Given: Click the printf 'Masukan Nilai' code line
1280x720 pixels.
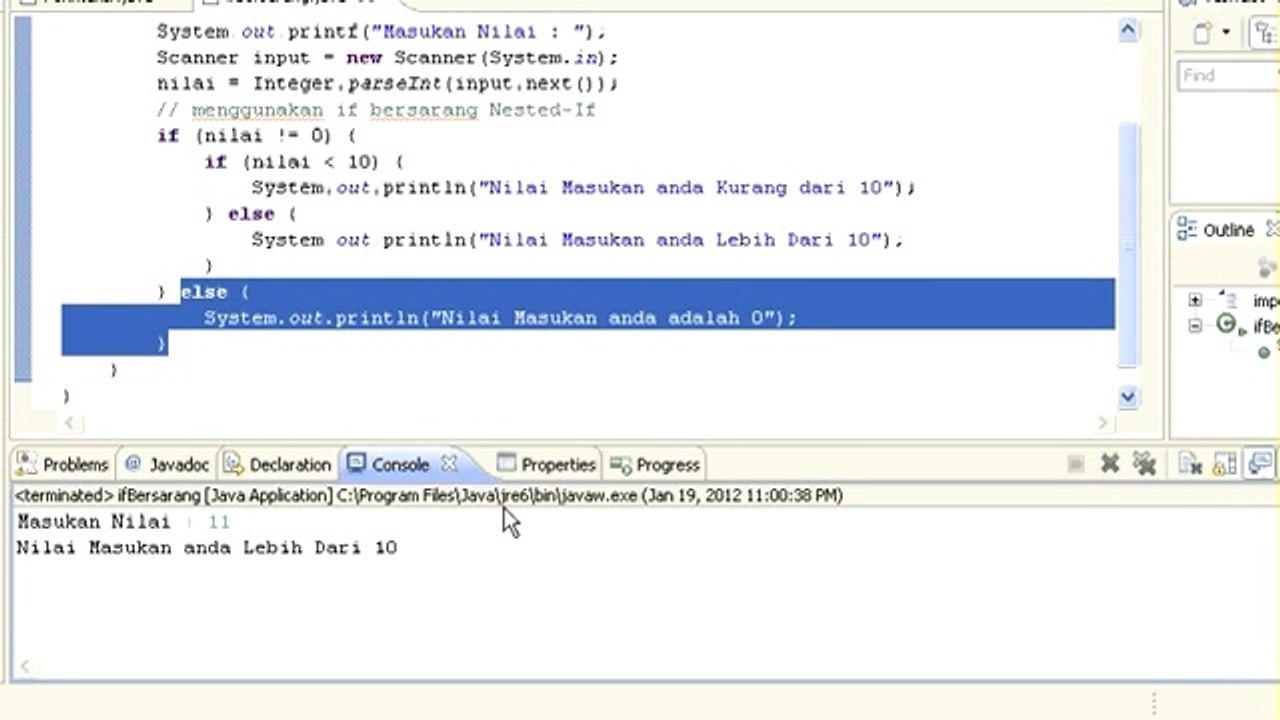Looking at the screenshot, I should (x=381, y=31).
